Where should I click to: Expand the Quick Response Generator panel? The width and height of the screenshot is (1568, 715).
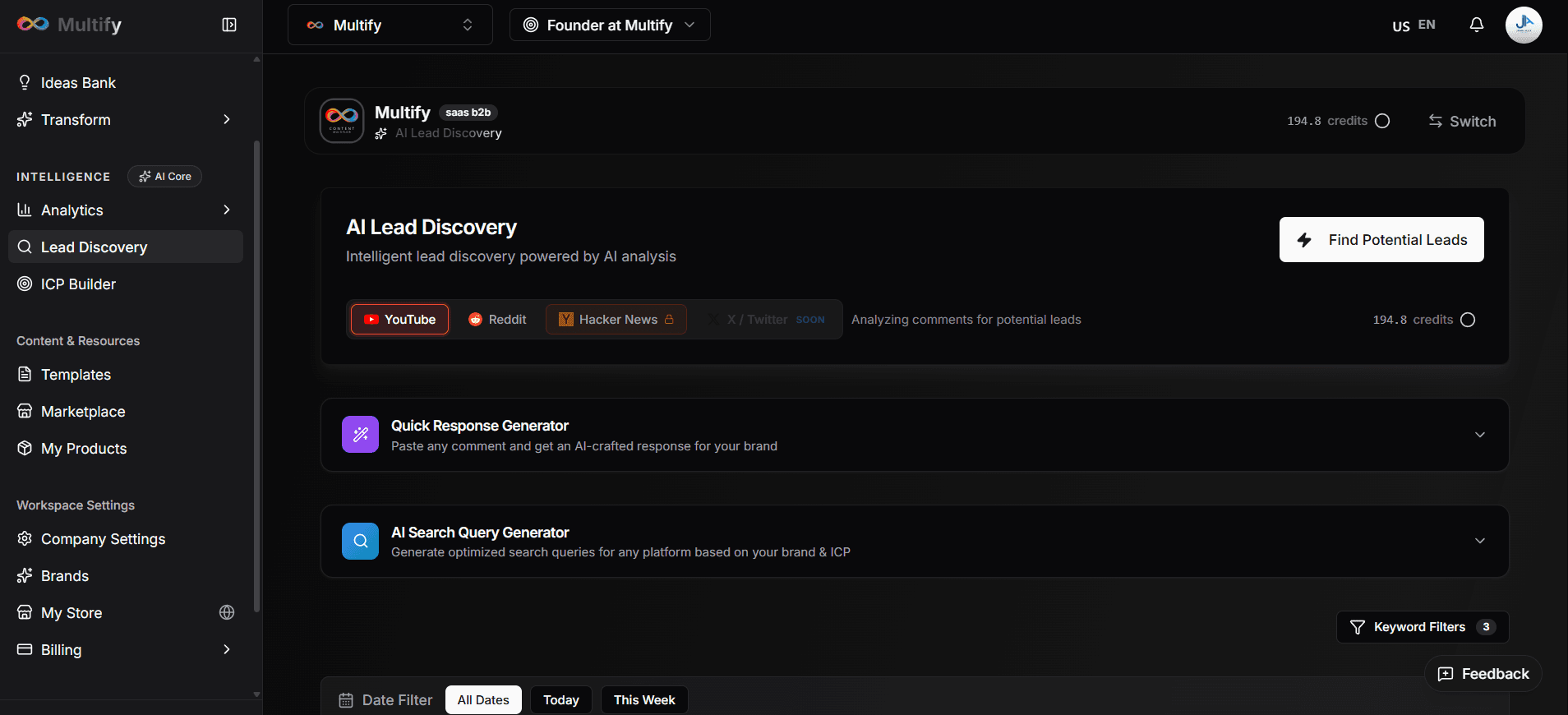click(x=915, y=435)
